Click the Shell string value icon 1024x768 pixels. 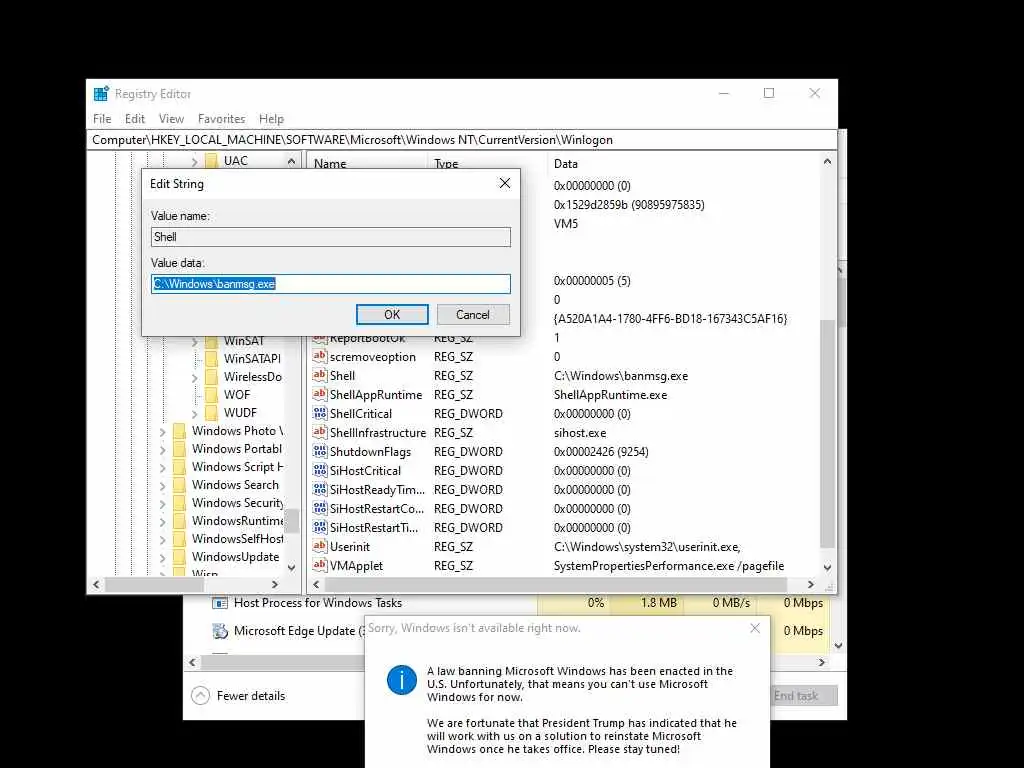[x=319, y=376]
